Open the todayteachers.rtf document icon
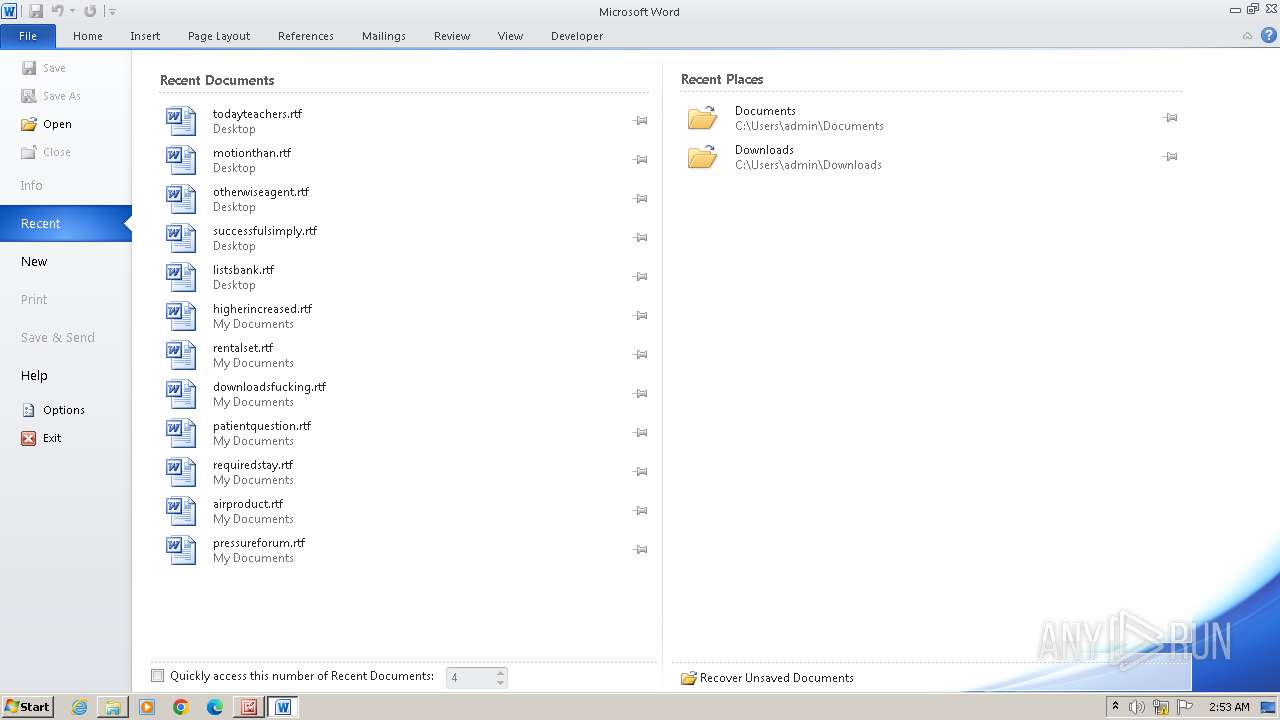The width and height of the screenshot is (1280, 720). pos(181,121)
